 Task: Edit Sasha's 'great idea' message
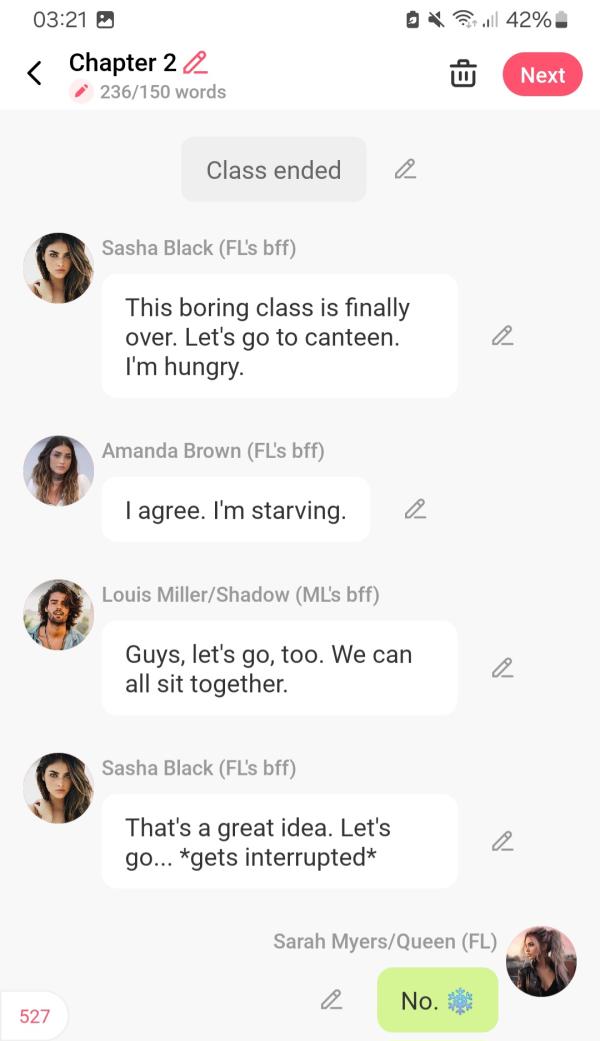click(x=502, y=841)
